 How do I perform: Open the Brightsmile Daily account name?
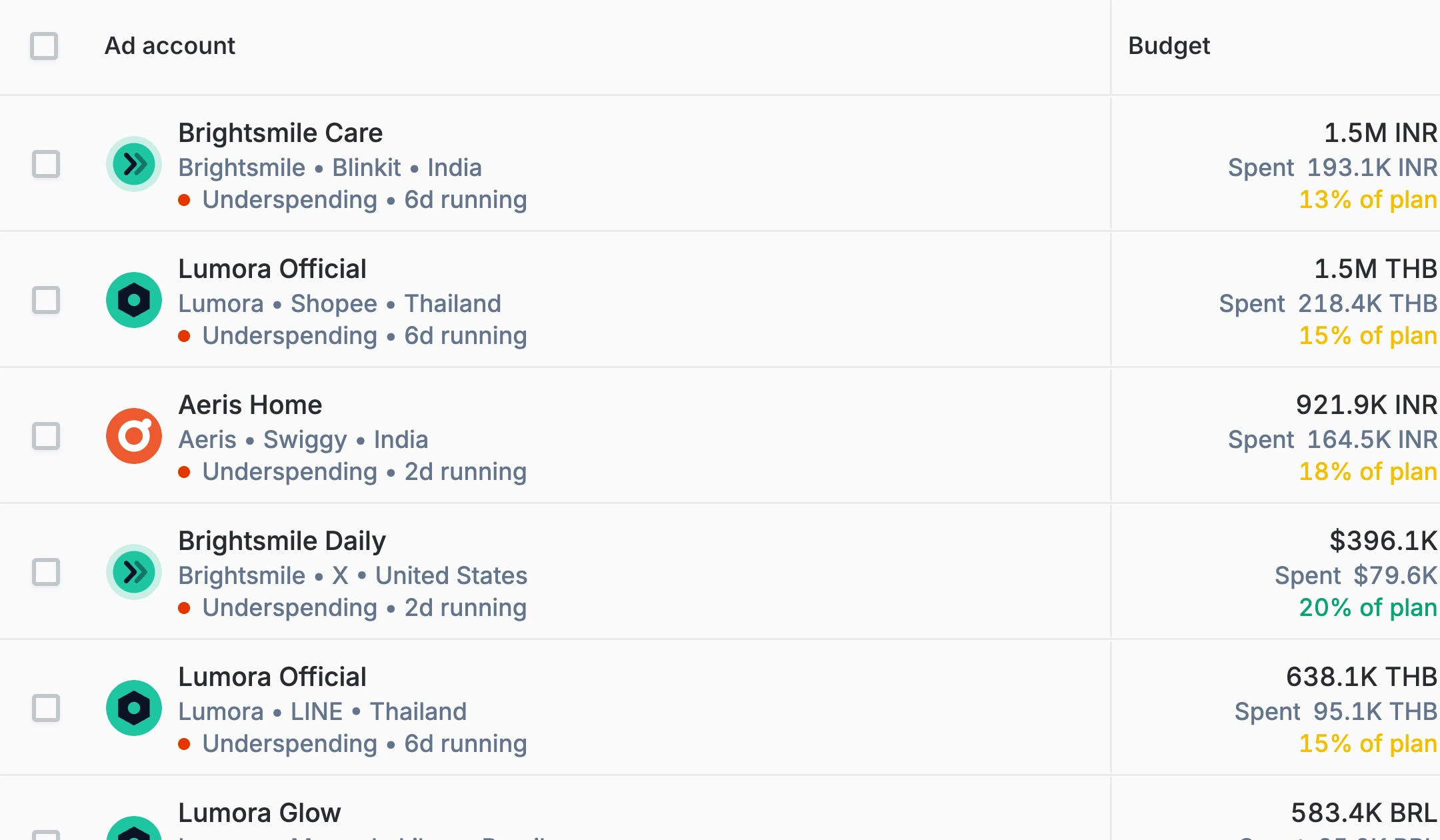pyautogui.click(x=281, y=541)
